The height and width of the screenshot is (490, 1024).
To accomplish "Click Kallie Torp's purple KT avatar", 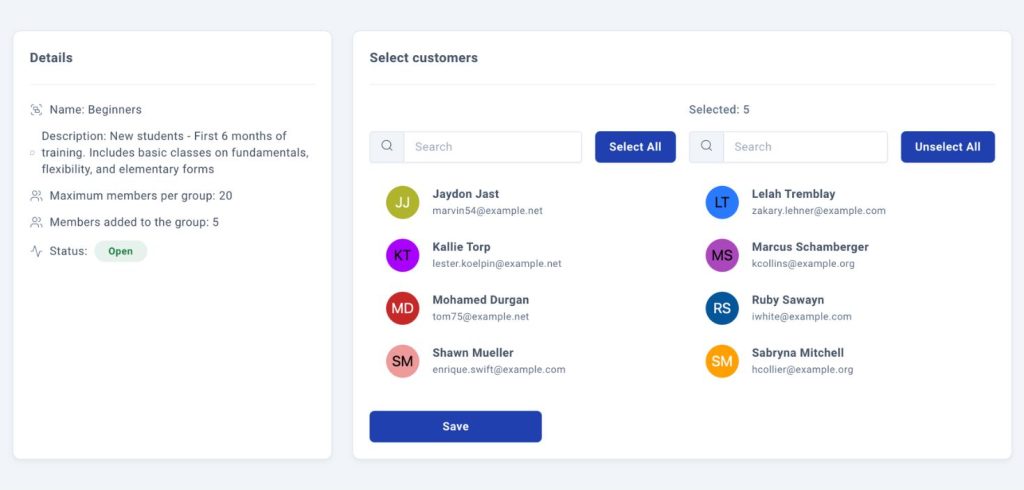I will pos(402,255).
